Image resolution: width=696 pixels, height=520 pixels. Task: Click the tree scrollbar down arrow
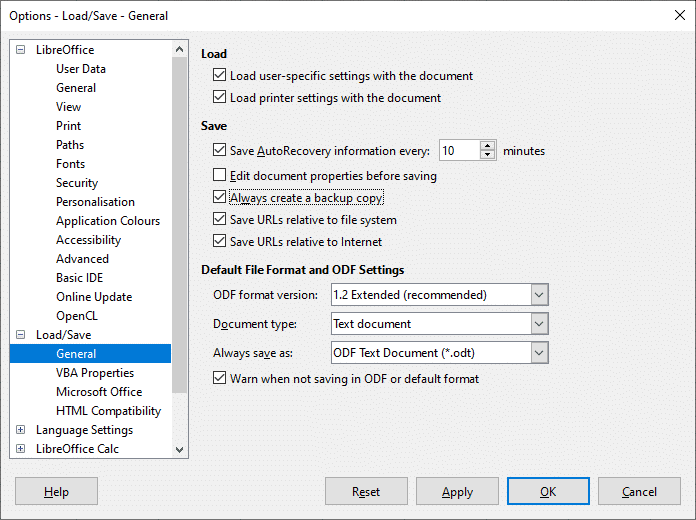tap(179, 449)
